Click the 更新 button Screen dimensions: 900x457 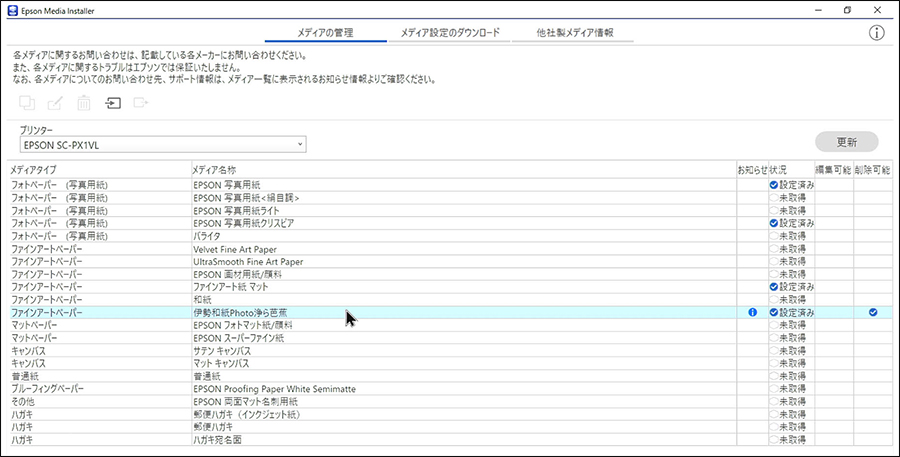[x=847, y=141]
